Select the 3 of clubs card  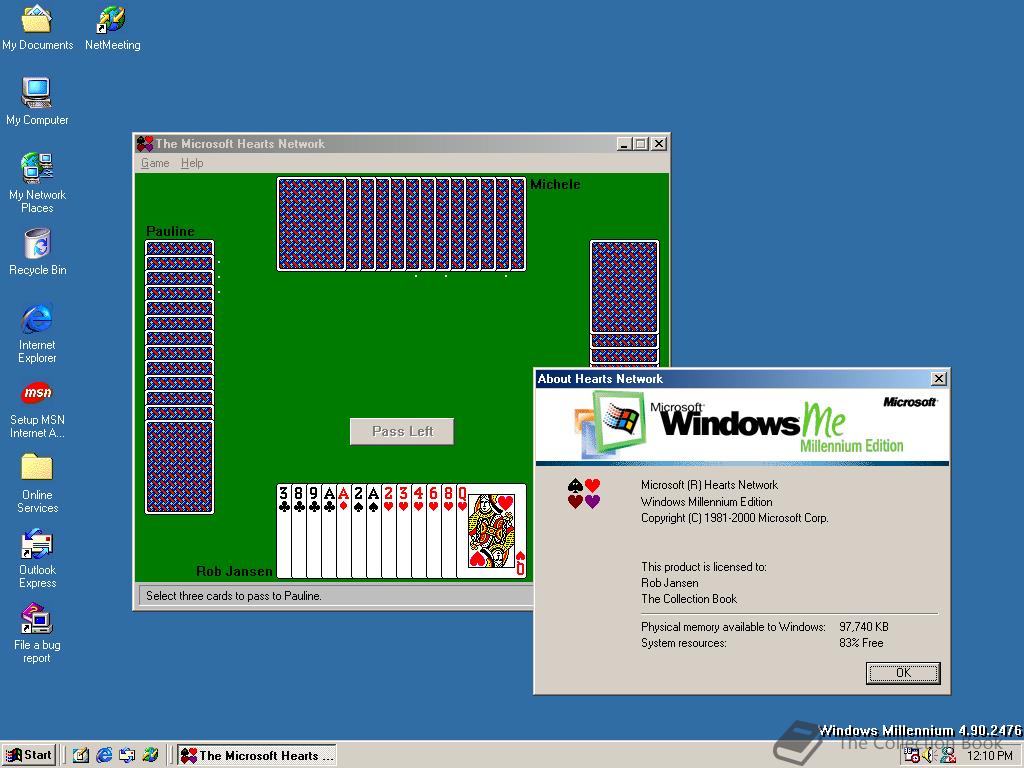coord(283,530)
